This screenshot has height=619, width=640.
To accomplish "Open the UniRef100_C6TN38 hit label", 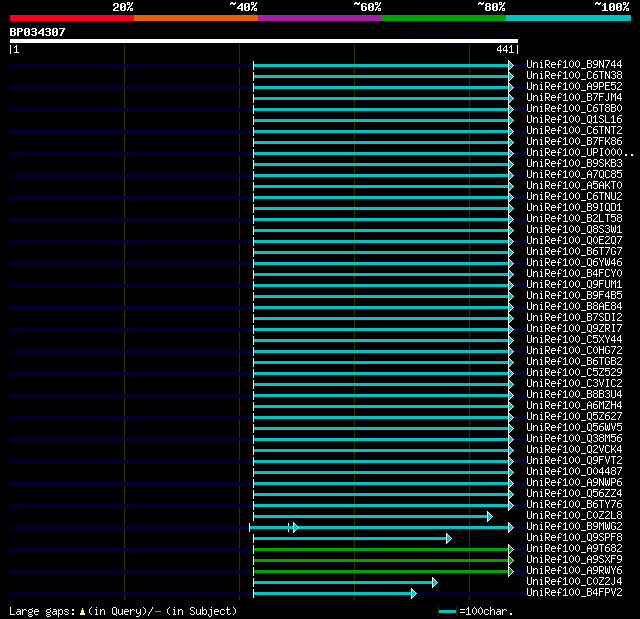I will tap(574, 75).
